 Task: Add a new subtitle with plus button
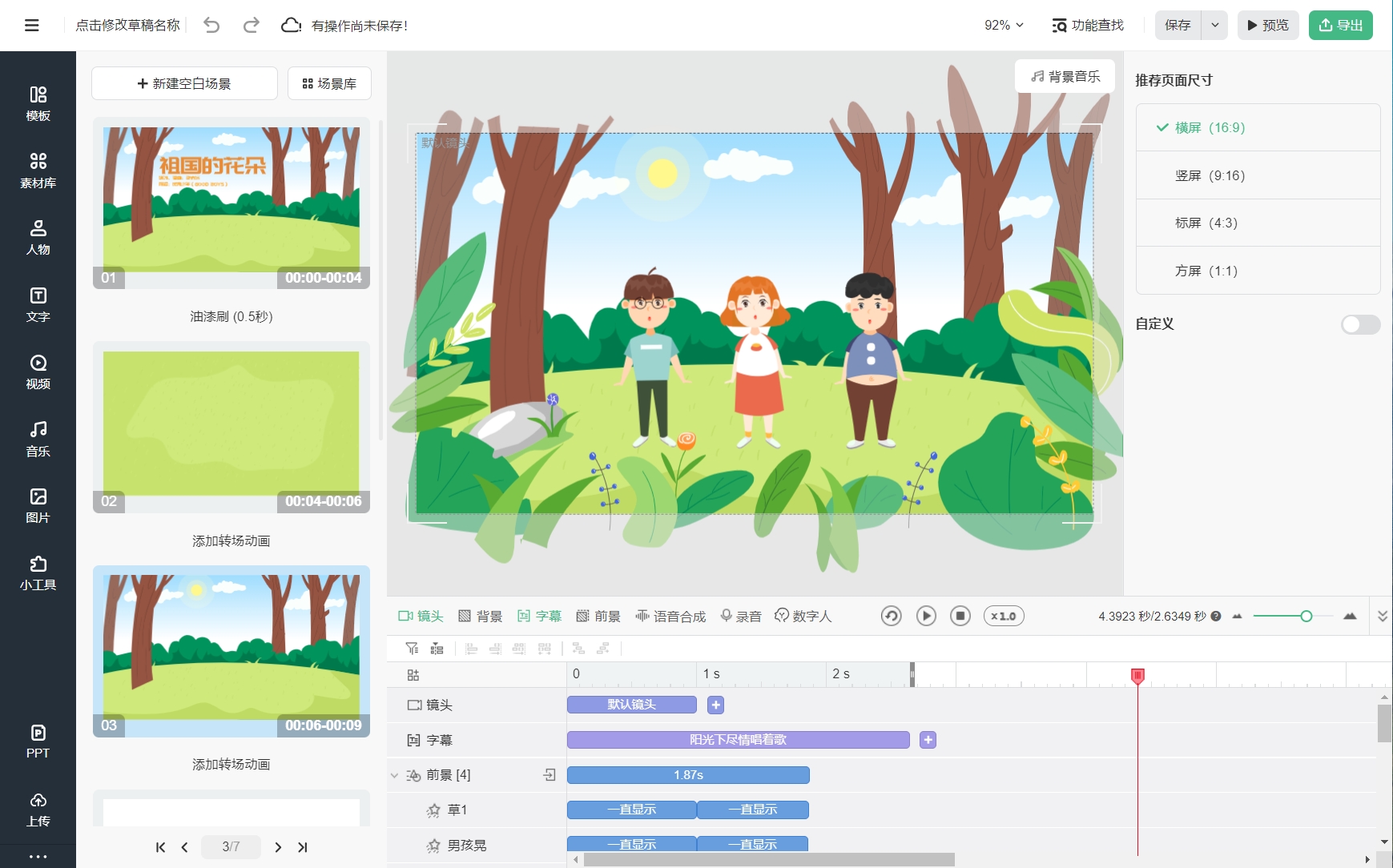pyautogui.click(x=928, y=740)
